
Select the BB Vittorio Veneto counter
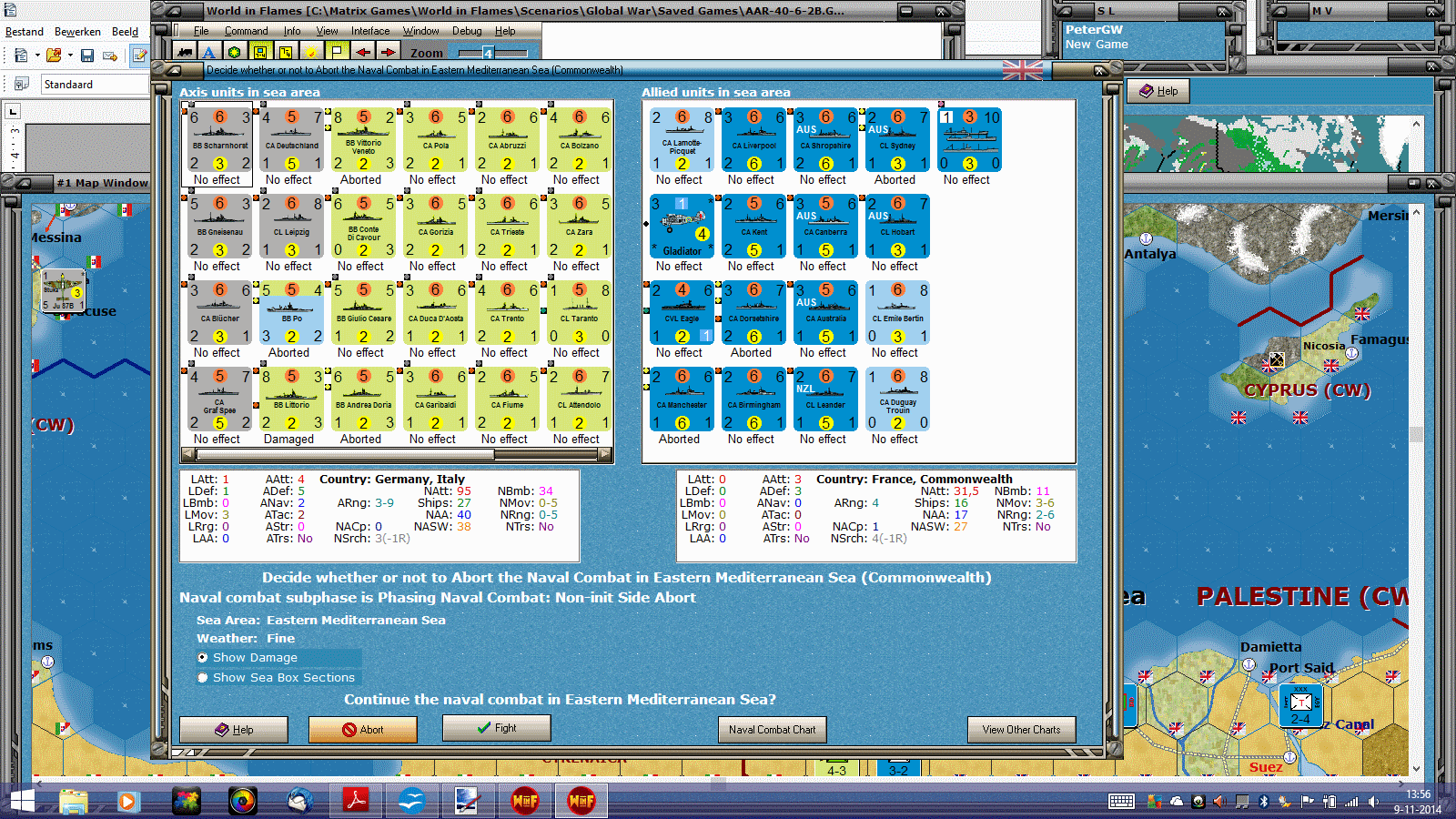(363, 140)
